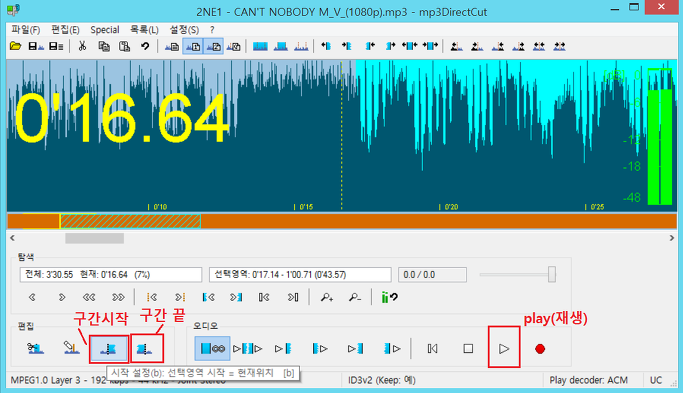Play up to selection start button
The height and width of the screenshot is (393, 683).
283,349
